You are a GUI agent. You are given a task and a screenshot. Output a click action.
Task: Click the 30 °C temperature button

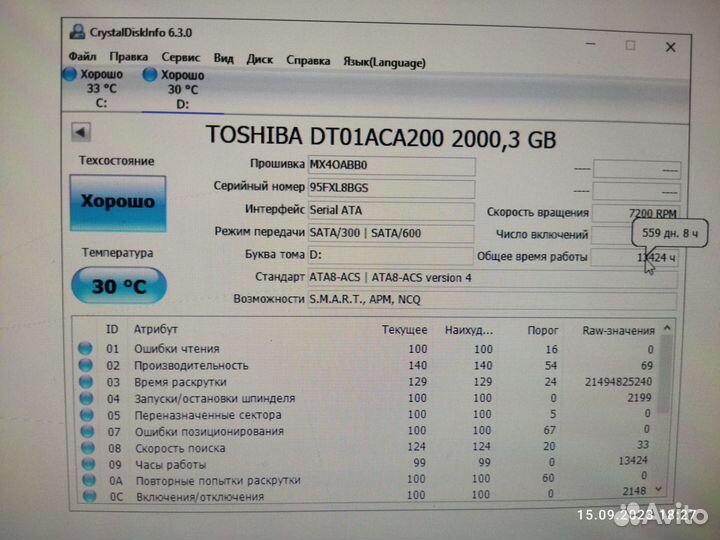click(x=119, y=286)
